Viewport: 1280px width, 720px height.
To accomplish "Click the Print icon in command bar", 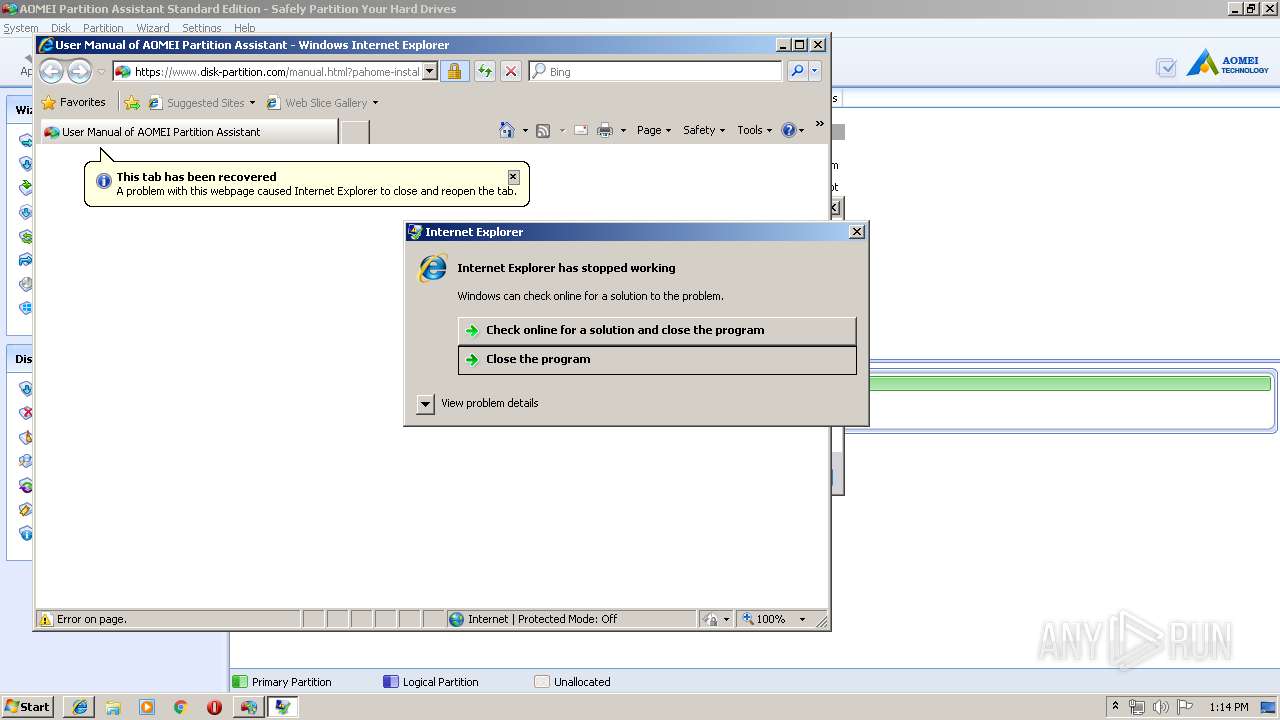I will tap(605, 130).
